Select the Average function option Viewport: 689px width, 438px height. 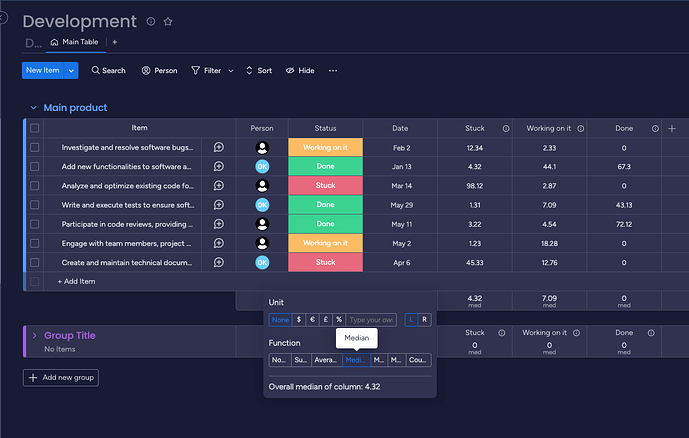click(x=326, y=360)
